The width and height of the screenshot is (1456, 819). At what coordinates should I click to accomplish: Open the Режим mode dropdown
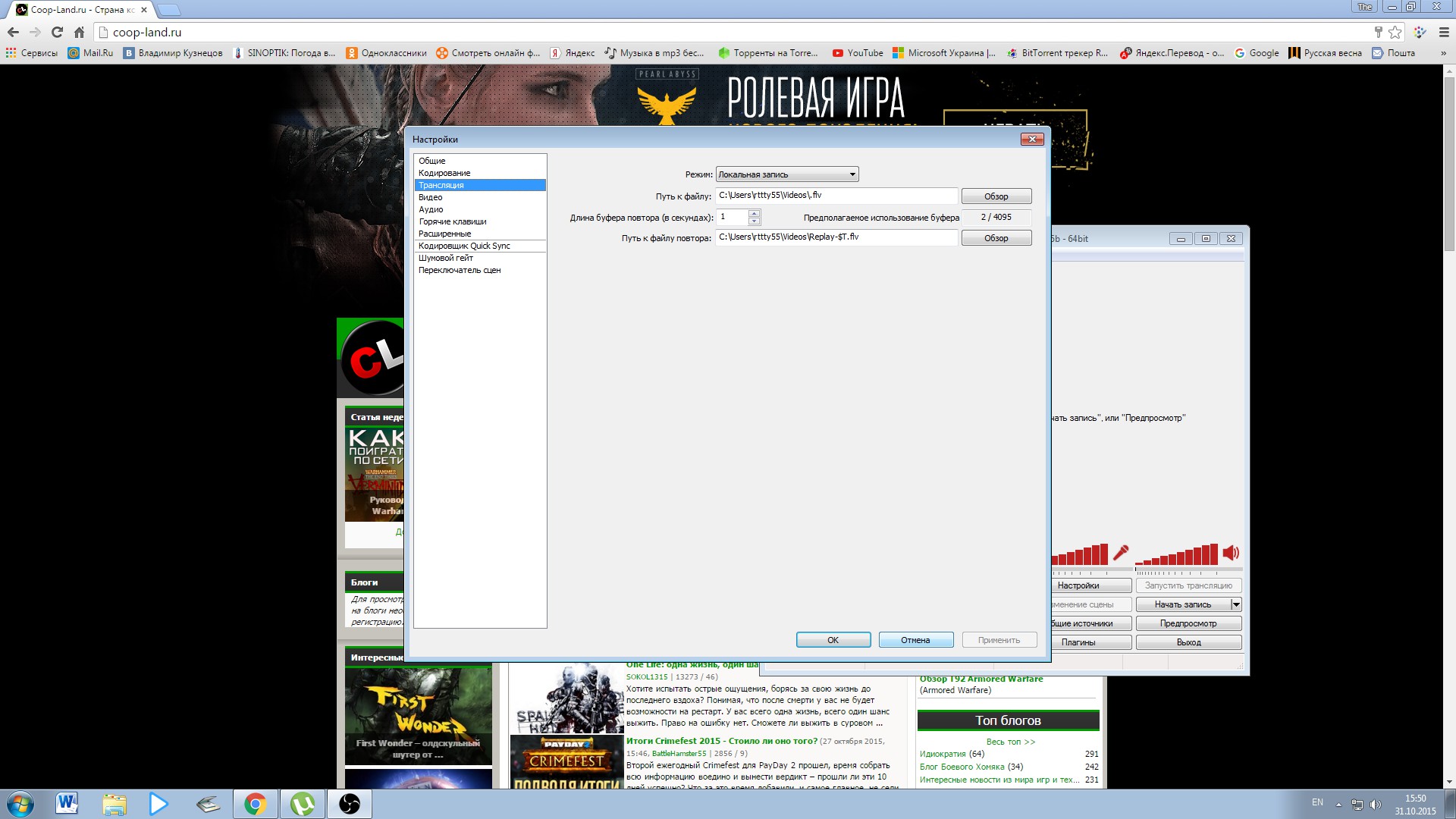coord(787,174)
